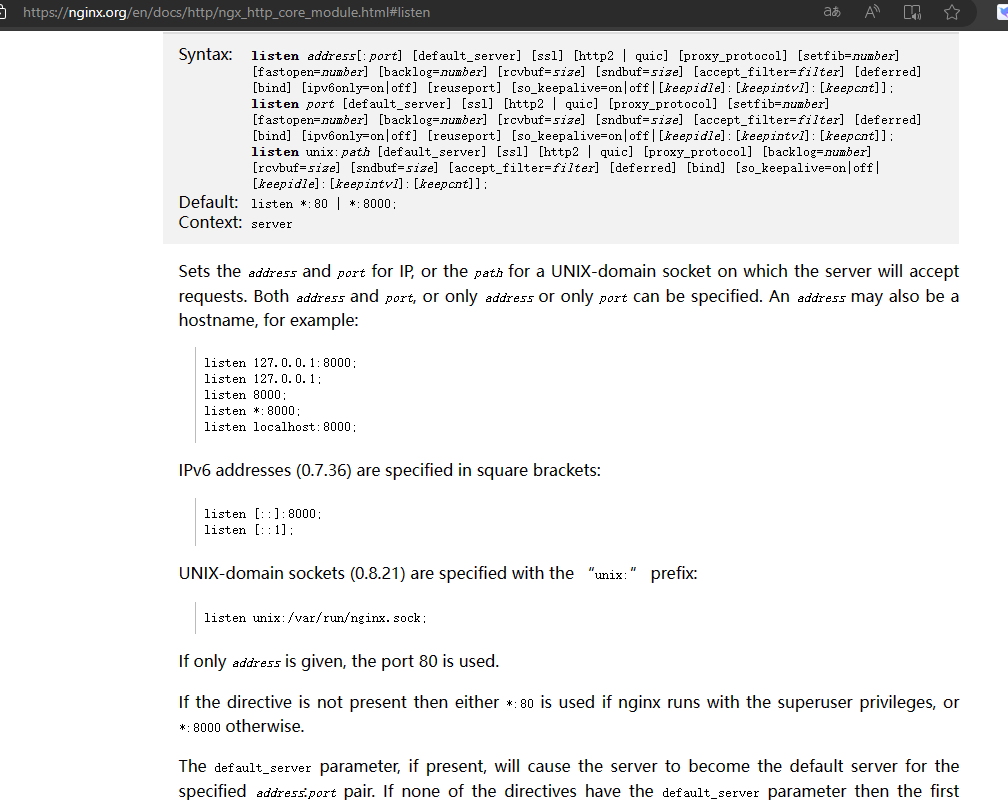
Task: Click the "UNIX-domain sockets (0.8.21)" sentence
Action: coord(437,574)
